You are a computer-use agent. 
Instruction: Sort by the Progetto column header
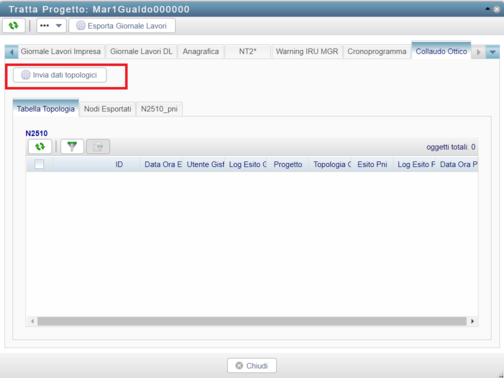click(x=288, y=164)
